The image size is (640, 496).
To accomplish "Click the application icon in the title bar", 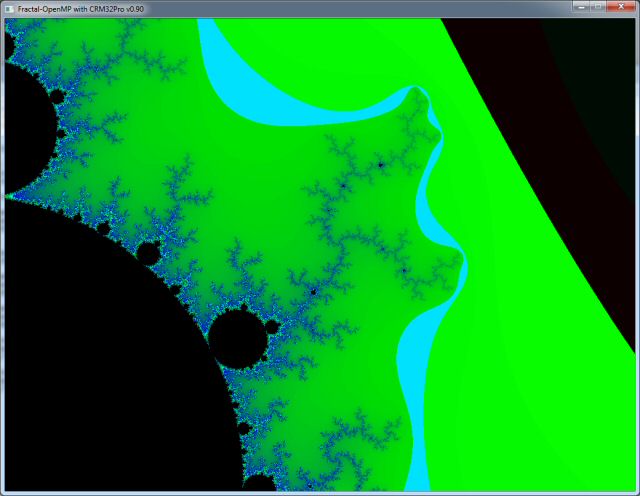I will coord(9,9).
